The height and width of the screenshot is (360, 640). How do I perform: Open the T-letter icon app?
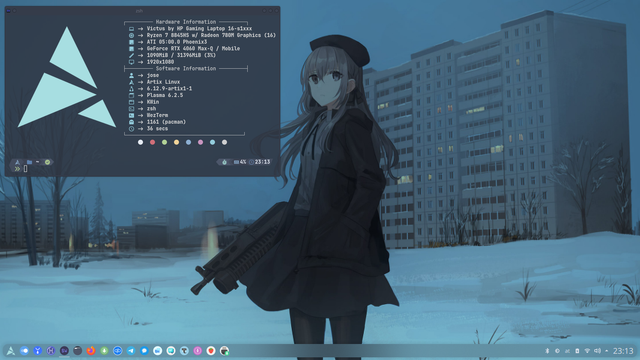point(184,351)
